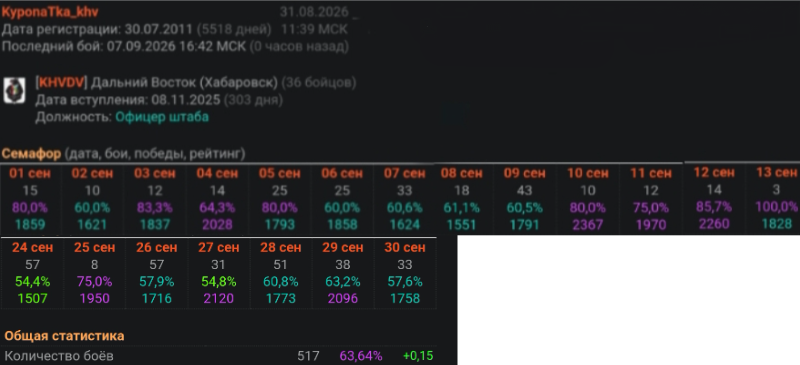Select the 06 сен date cell
This screenshot has height=365, width=800.
click(342, 173)
